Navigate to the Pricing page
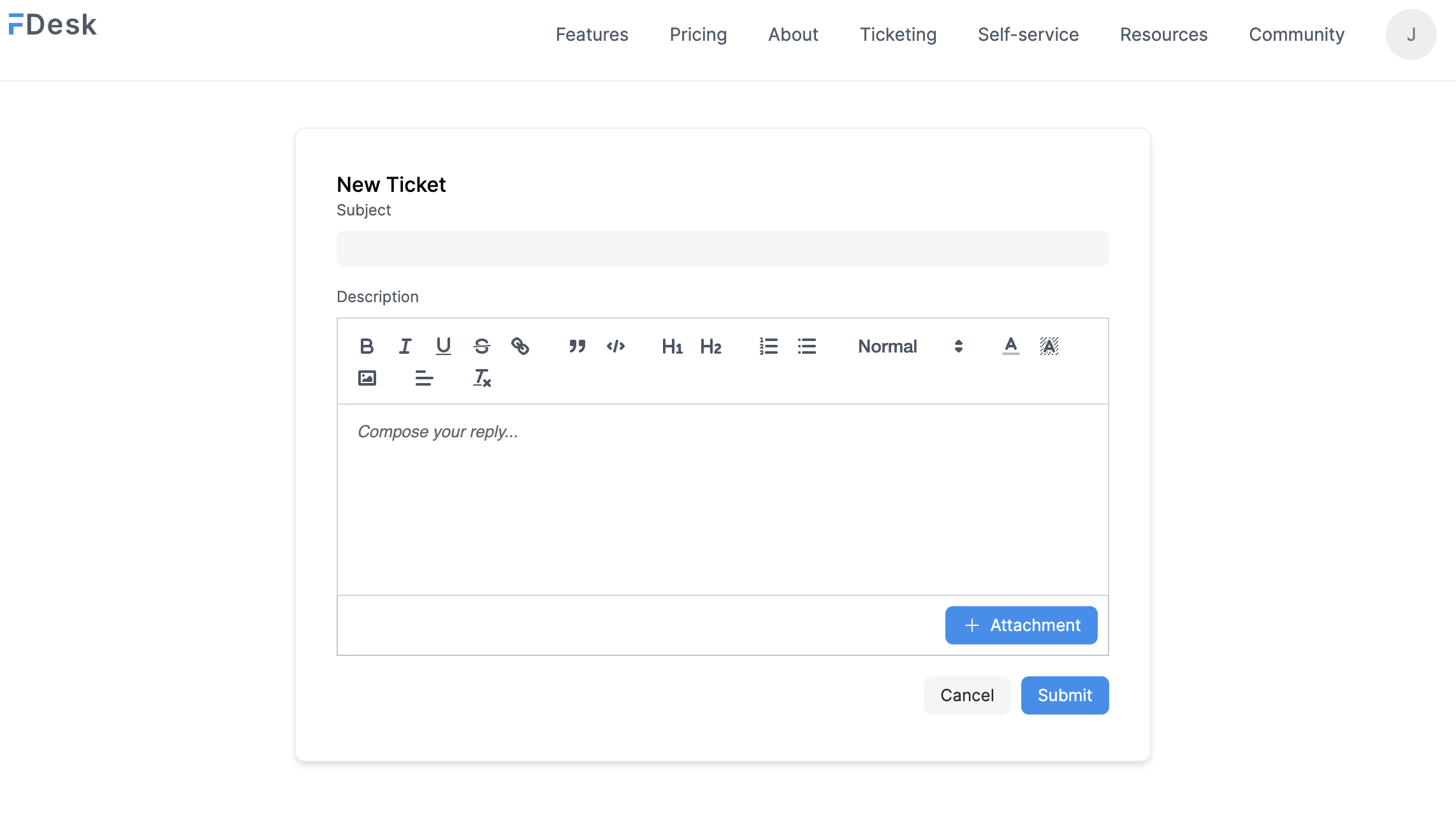 click(698, 34)
